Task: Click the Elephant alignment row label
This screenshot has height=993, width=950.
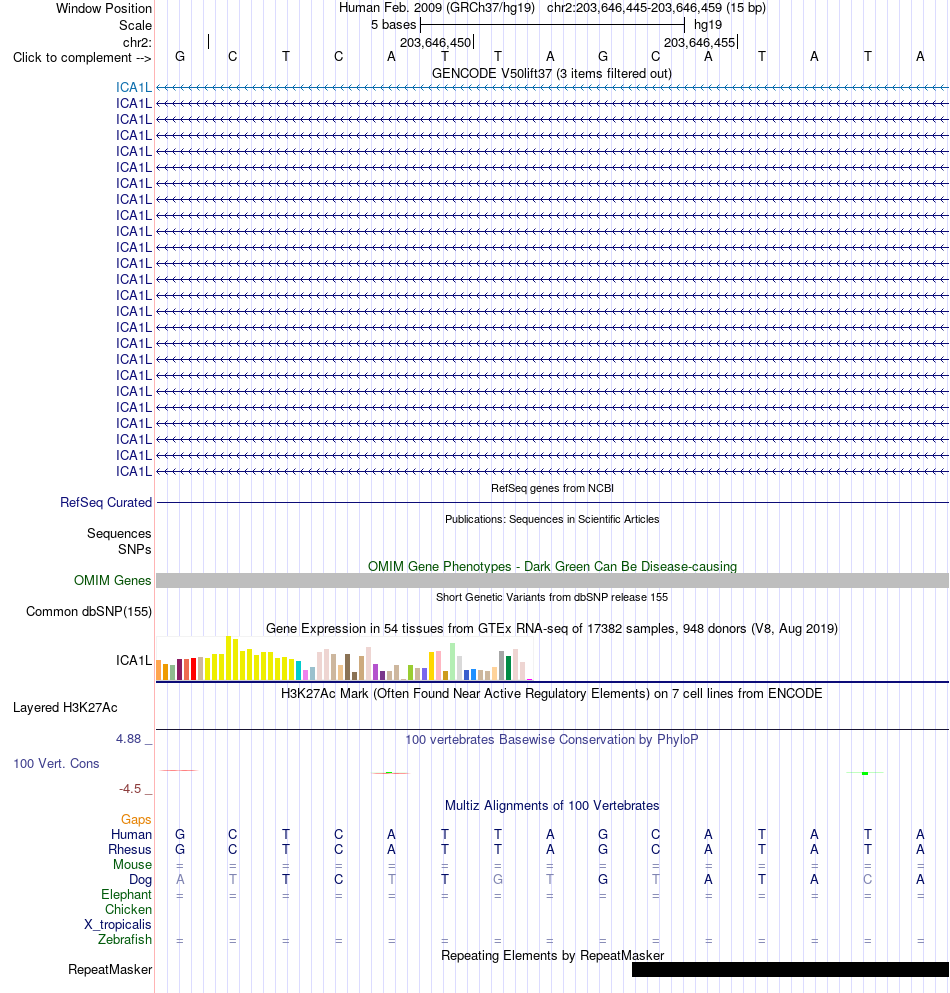Action: [x=127, y=895]
